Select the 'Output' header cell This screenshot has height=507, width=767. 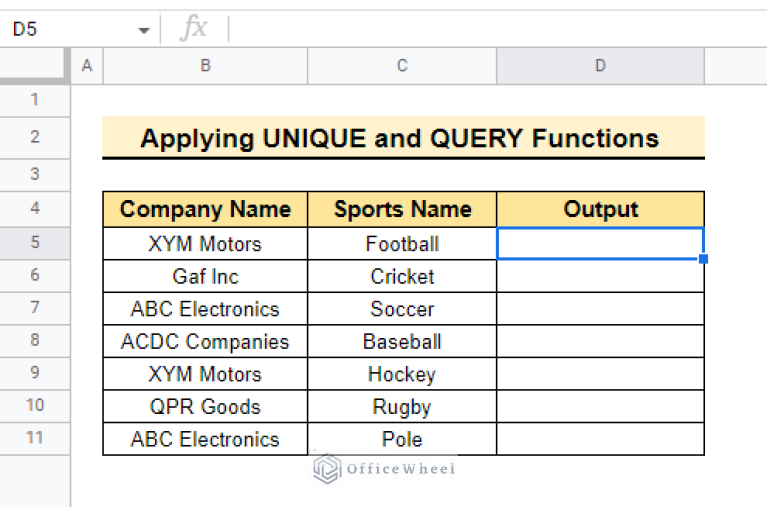[x=601, y=209]
